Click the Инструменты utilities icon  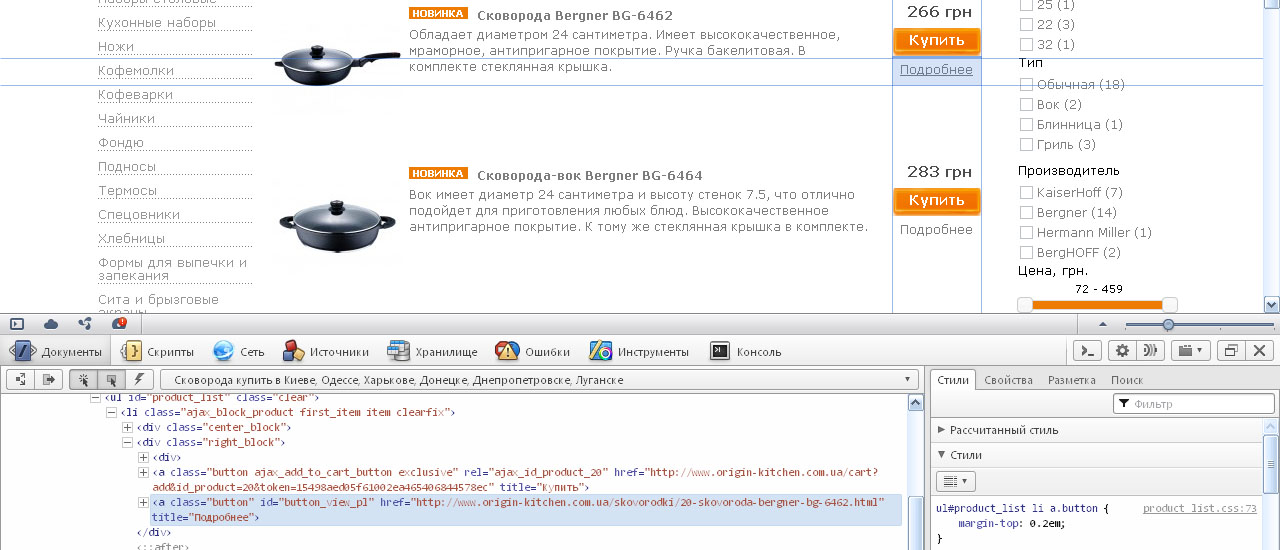600,351
